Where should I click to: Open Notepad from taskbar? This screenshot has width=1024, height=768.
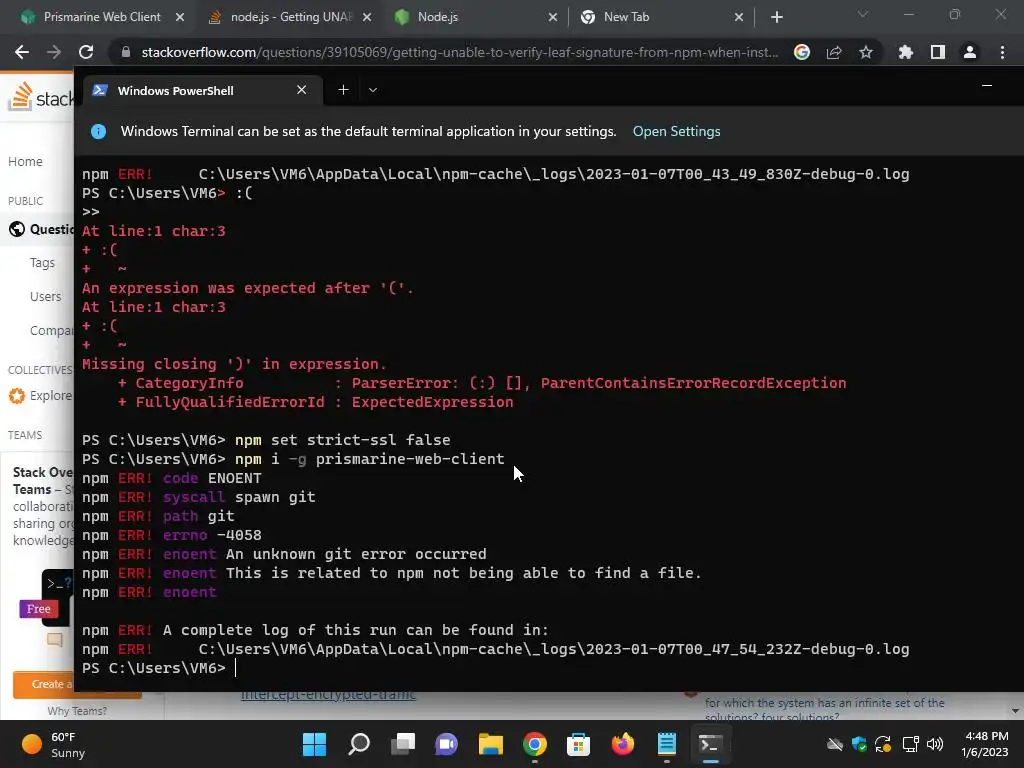[x=667, y=744]
